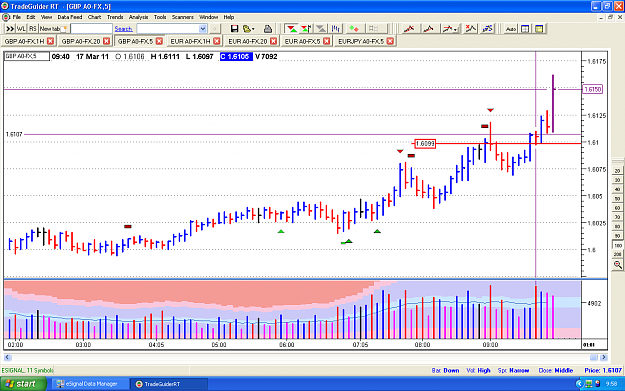The height and width of the screenshot is (391, 625).
Task: Toggle the grey triangle indicators icon
Action: 320,29
